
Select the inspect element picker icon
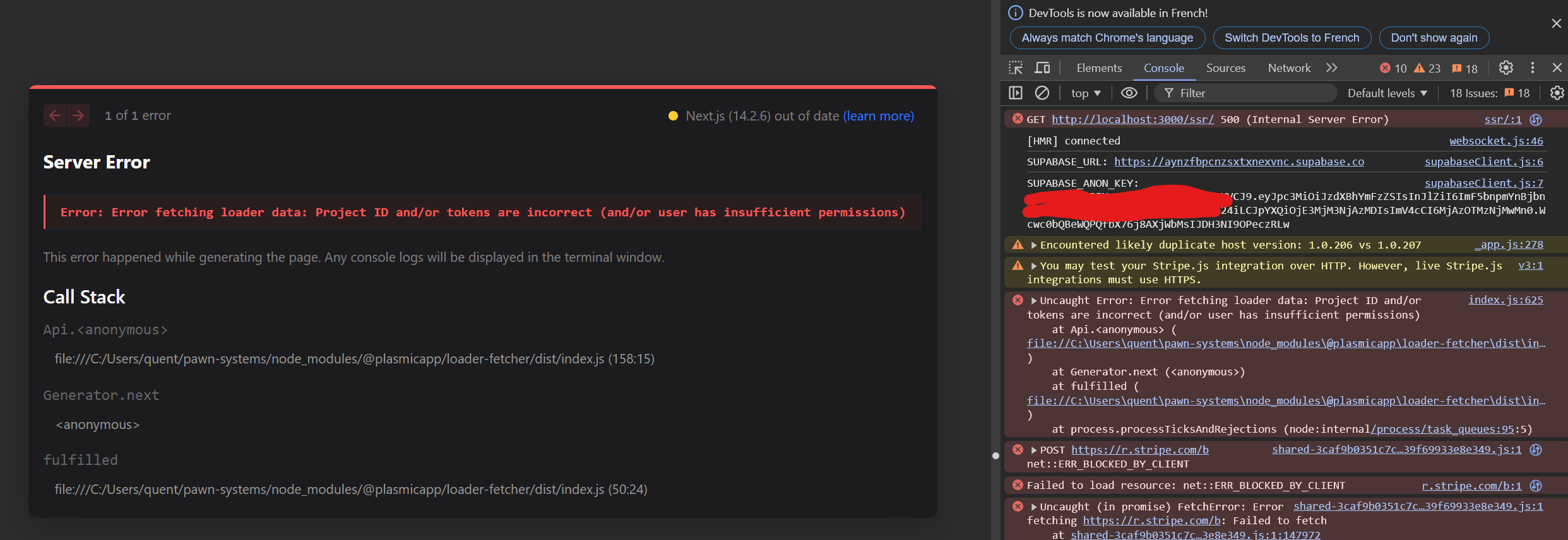pos(1016,68)
